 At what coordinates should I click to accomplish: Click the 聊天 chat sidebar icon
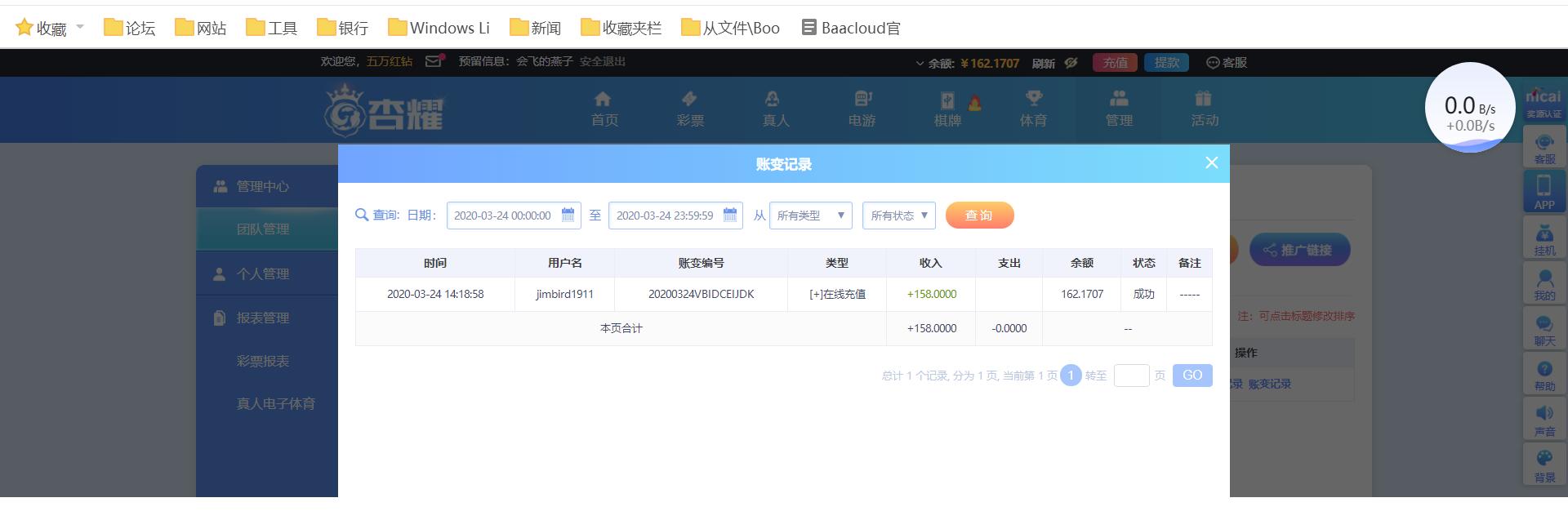click(x=1544, y=330)
